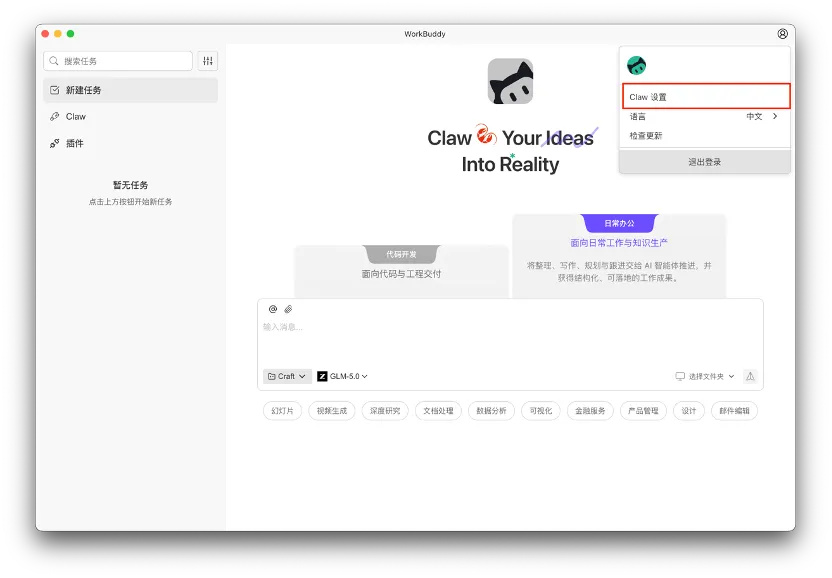Click the @ mention icon in message box

273,309
